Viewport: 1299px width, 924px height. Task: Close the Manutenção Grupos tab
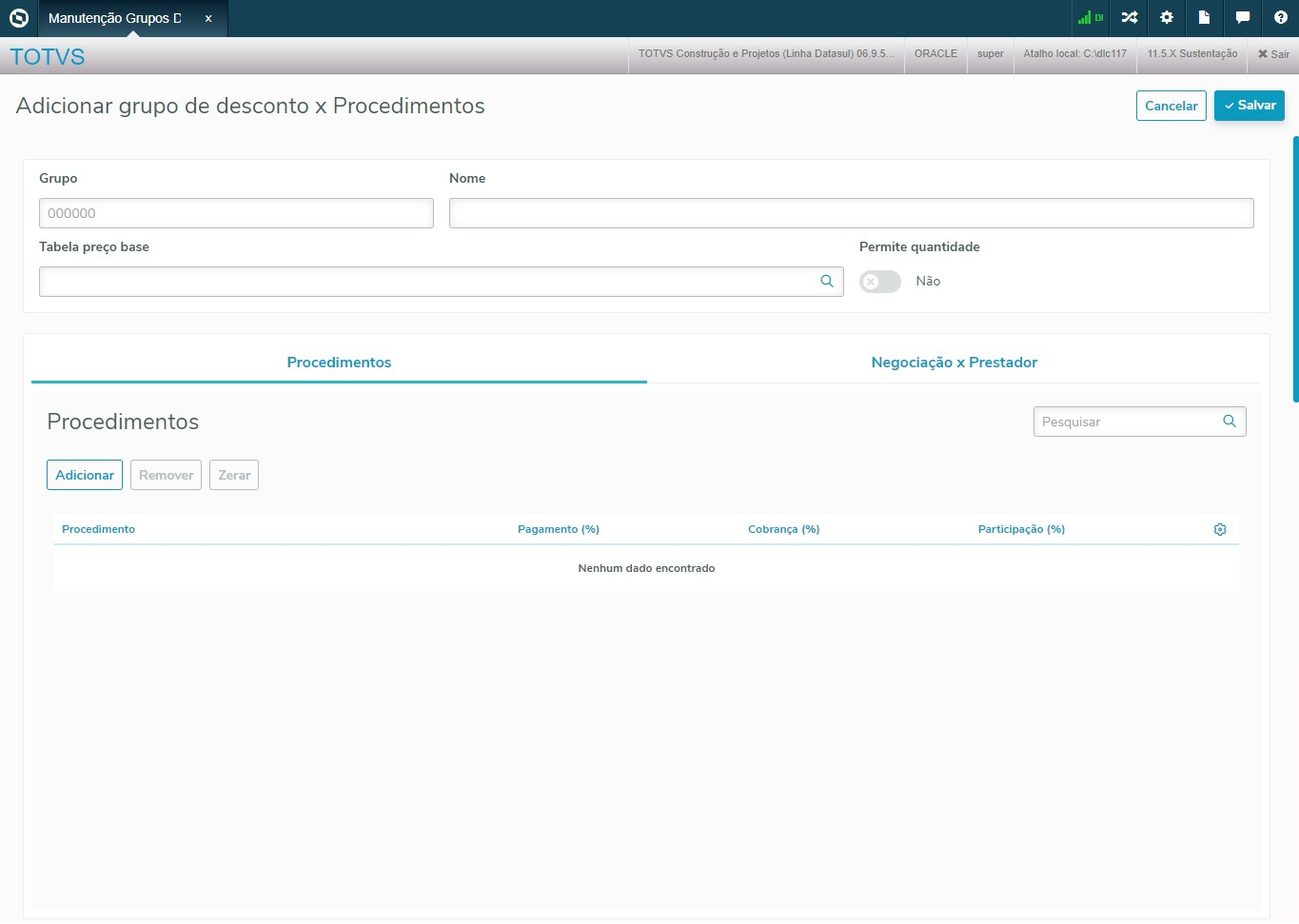tap(208, 18)
